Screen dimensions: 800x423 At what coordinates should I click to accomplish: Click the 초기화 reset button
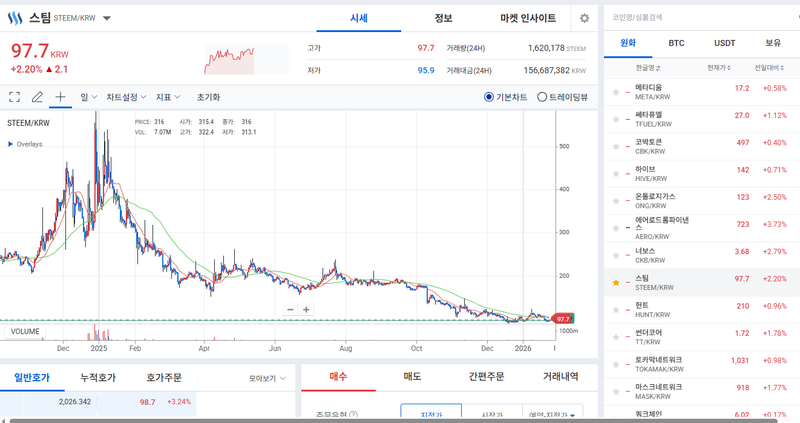[x=208, y=97]
